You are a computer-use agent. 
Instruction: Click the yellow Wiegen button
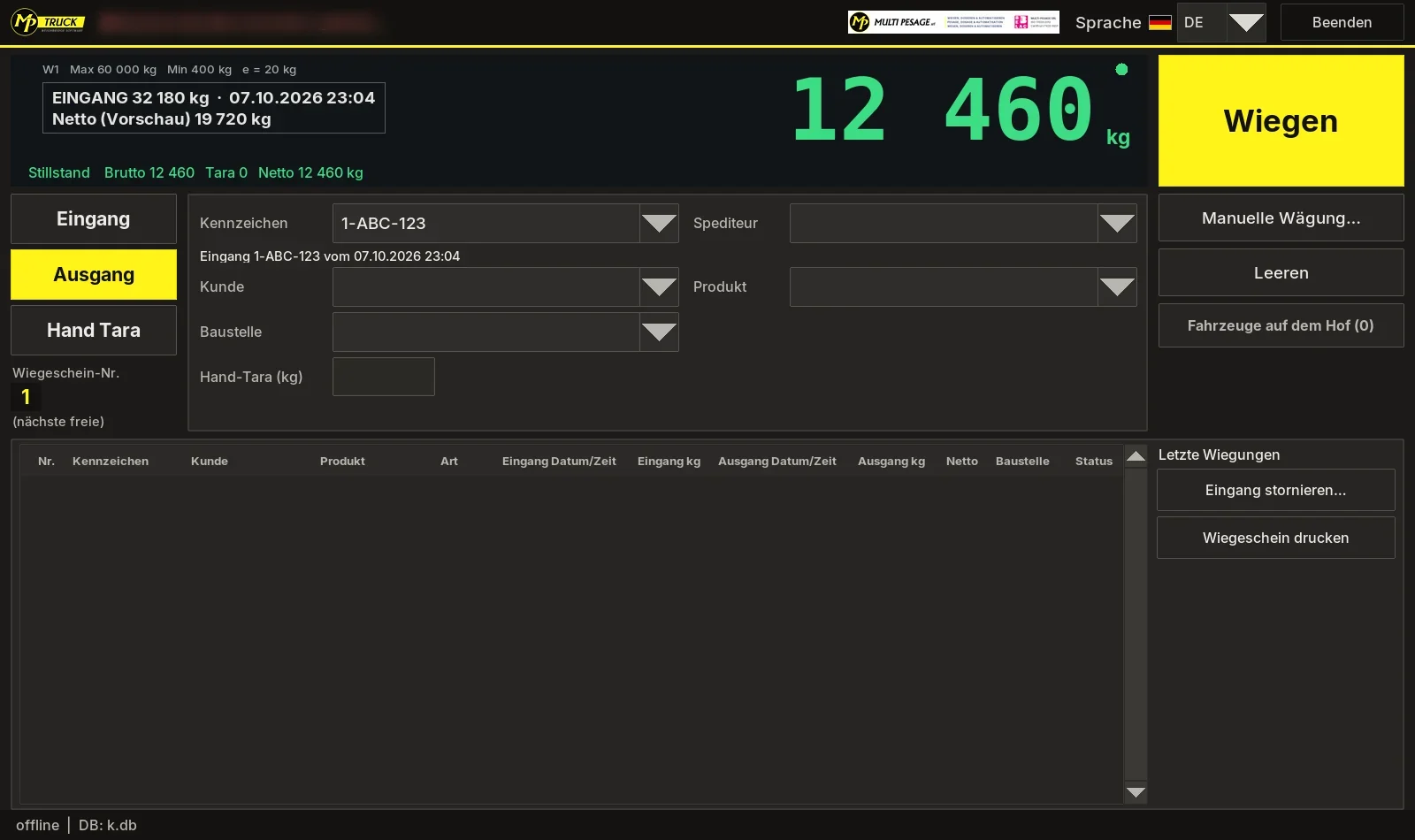point(1281,121)
